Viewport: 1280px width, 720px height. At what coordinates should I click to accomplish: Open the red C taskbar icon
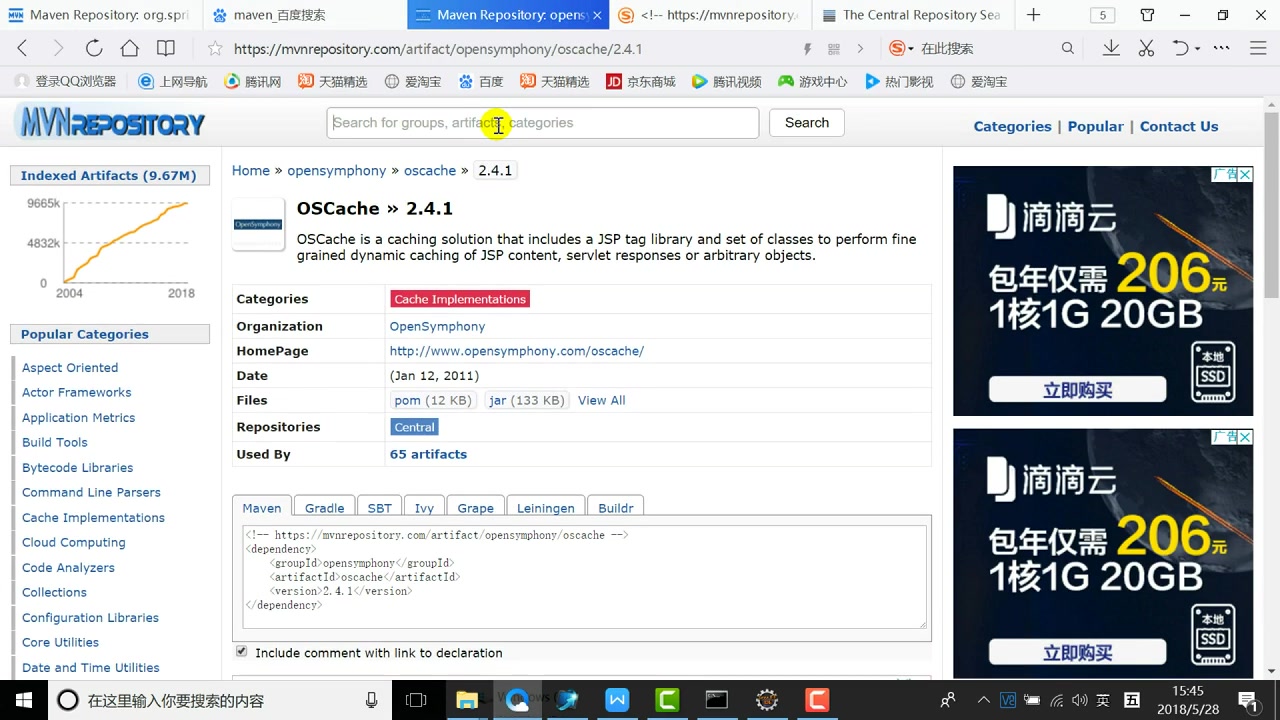click(x=817, y=700)
